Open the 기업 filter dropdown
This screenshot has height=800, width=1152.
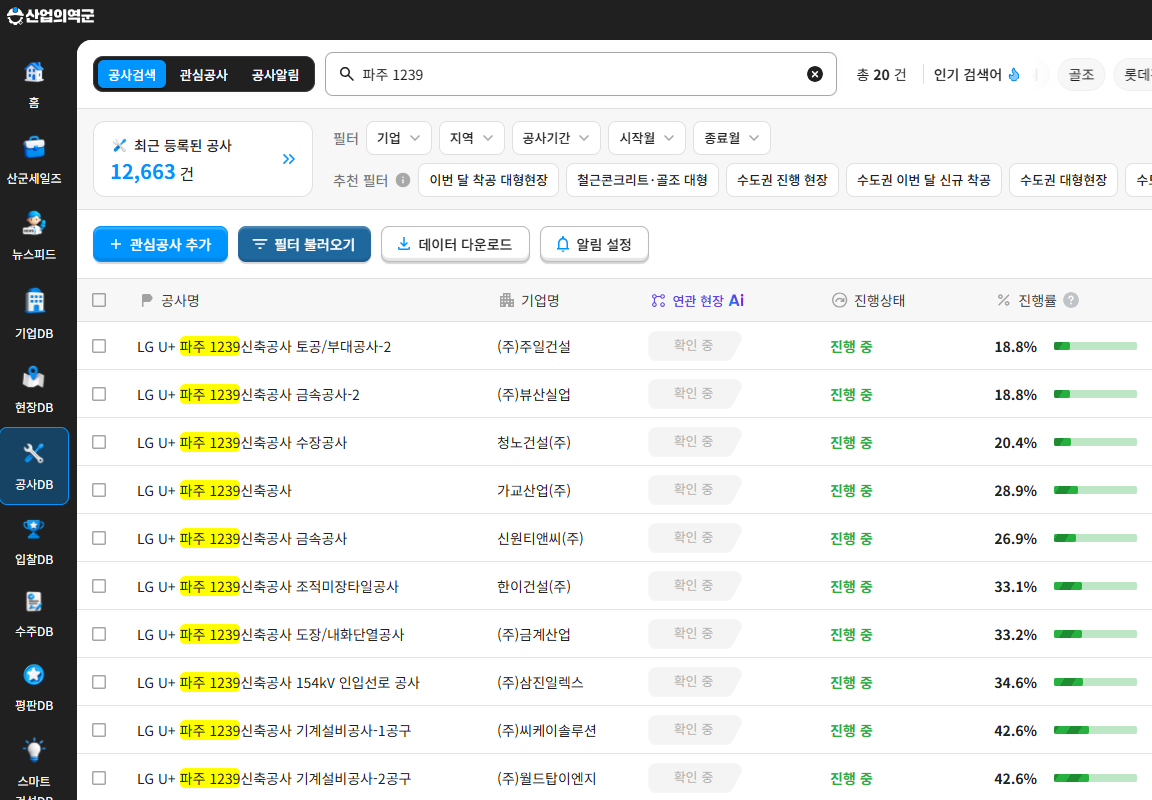pyautogui.click(x=399, y=138)
